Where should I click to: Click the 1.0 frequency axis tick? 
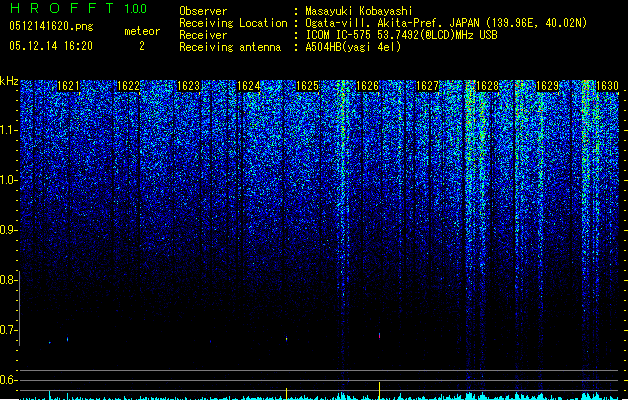click(x=9, y=180)
